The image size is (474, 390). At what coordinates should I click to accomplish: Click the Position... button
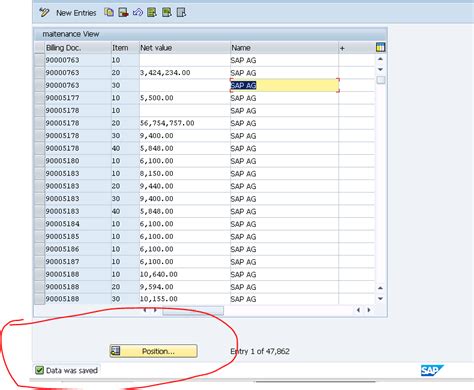pos(153,351)
